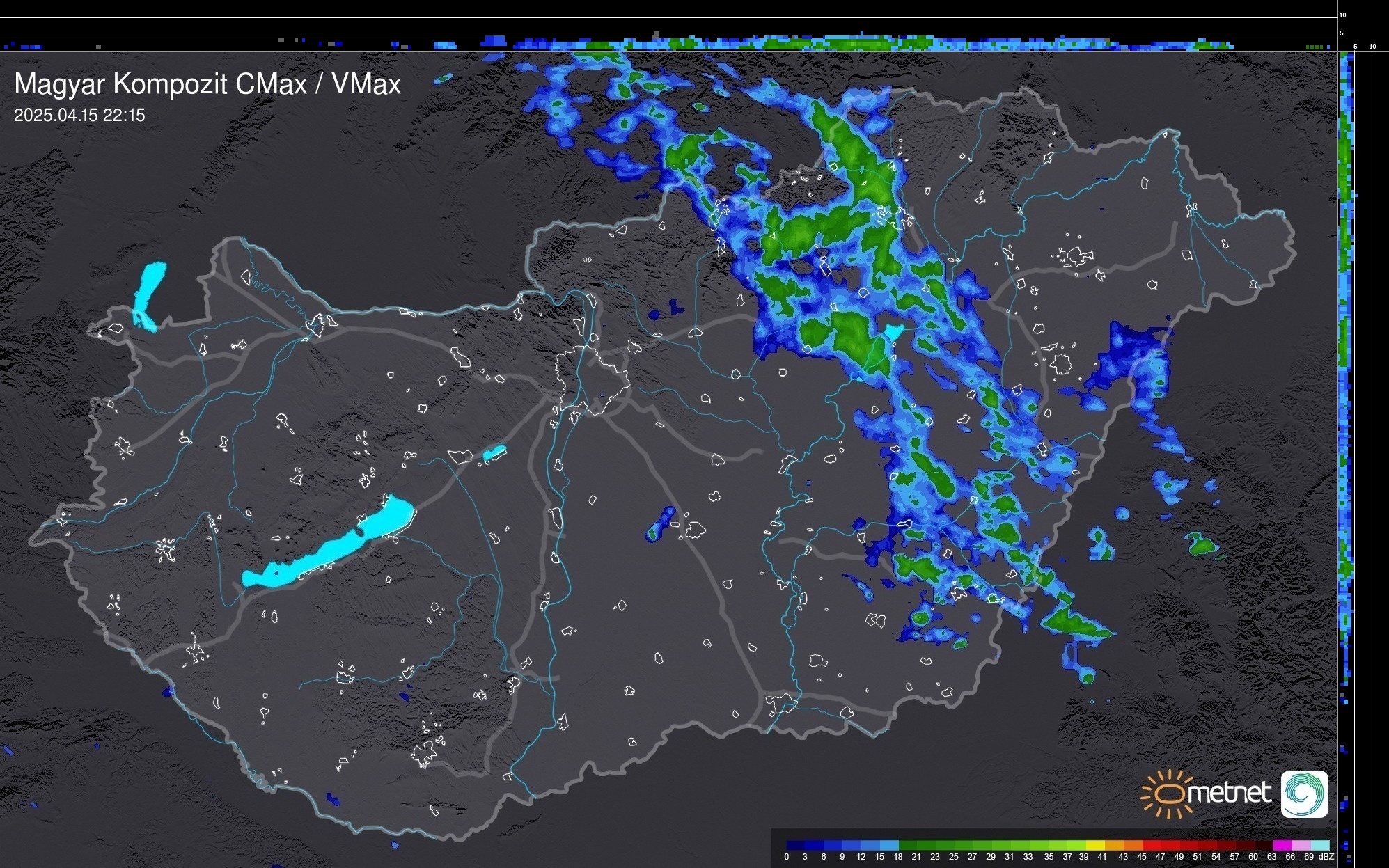Click the Budapest city outline on the map
This screenshot has height=868, width=1389.
[x=592, y=379]
